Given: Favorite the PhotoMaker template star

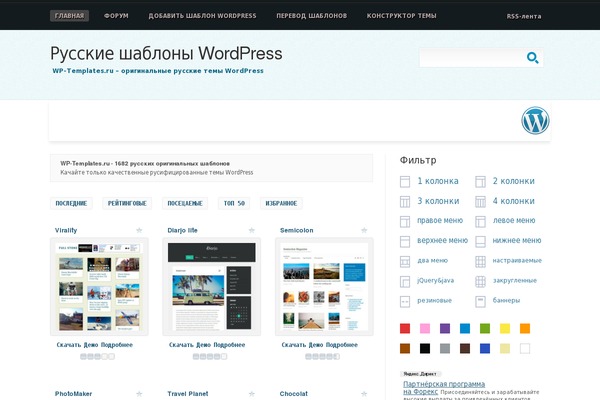Looking at the screenshot, I should [139, 393].
